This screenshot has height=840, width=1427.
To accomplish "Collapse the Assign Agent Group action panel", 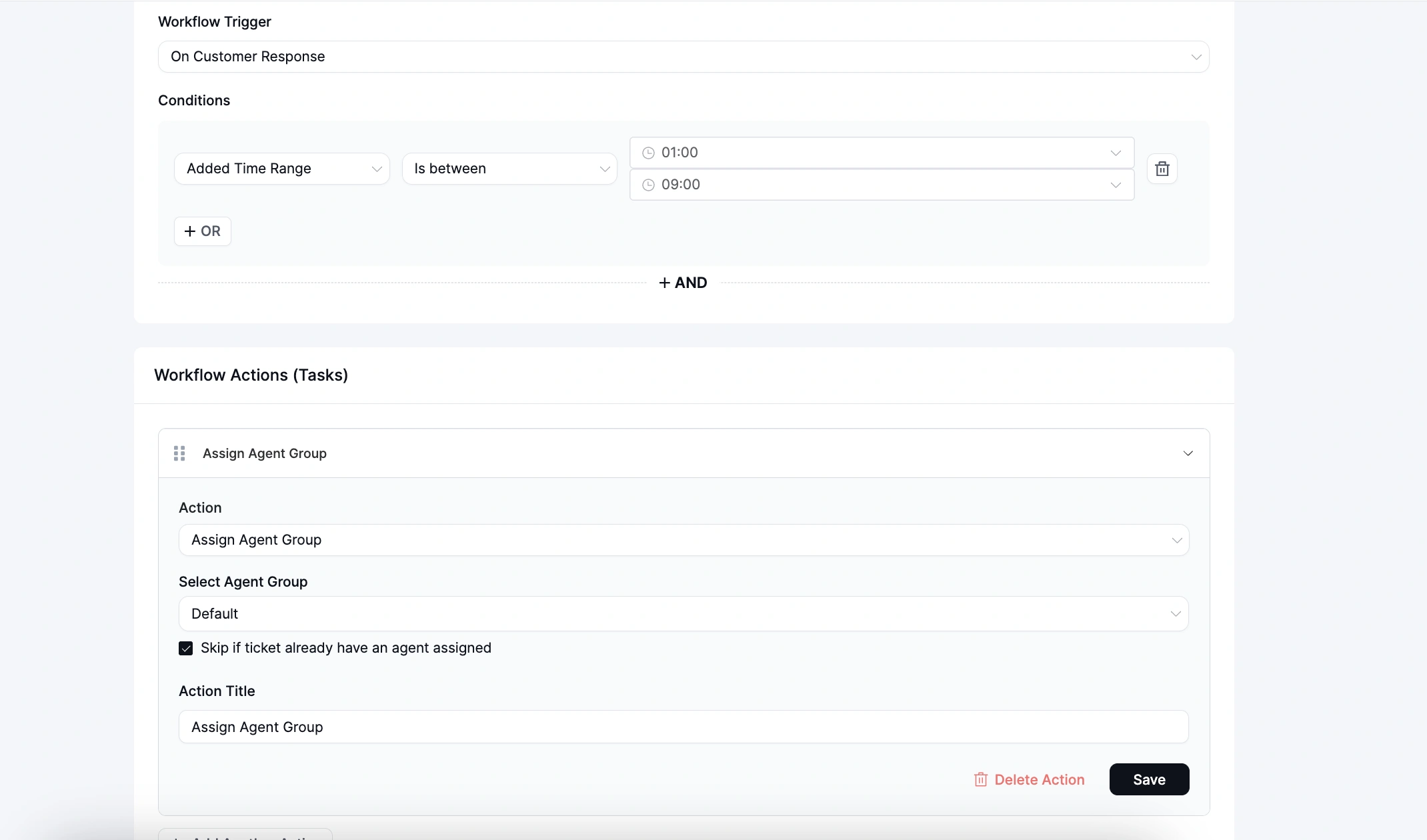I will 1188,453.
